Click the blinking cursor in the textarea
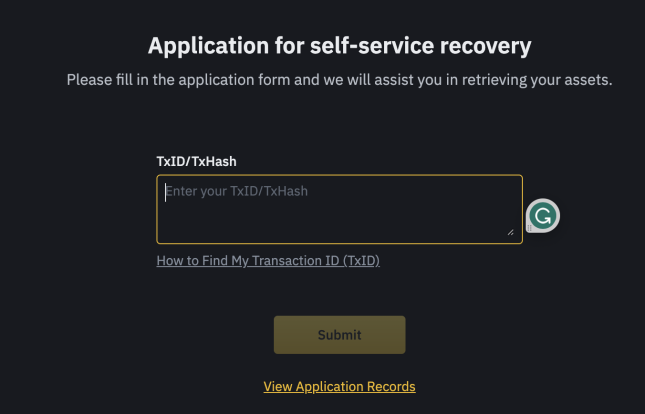The image size is (645, 414). tap(165, 192)
